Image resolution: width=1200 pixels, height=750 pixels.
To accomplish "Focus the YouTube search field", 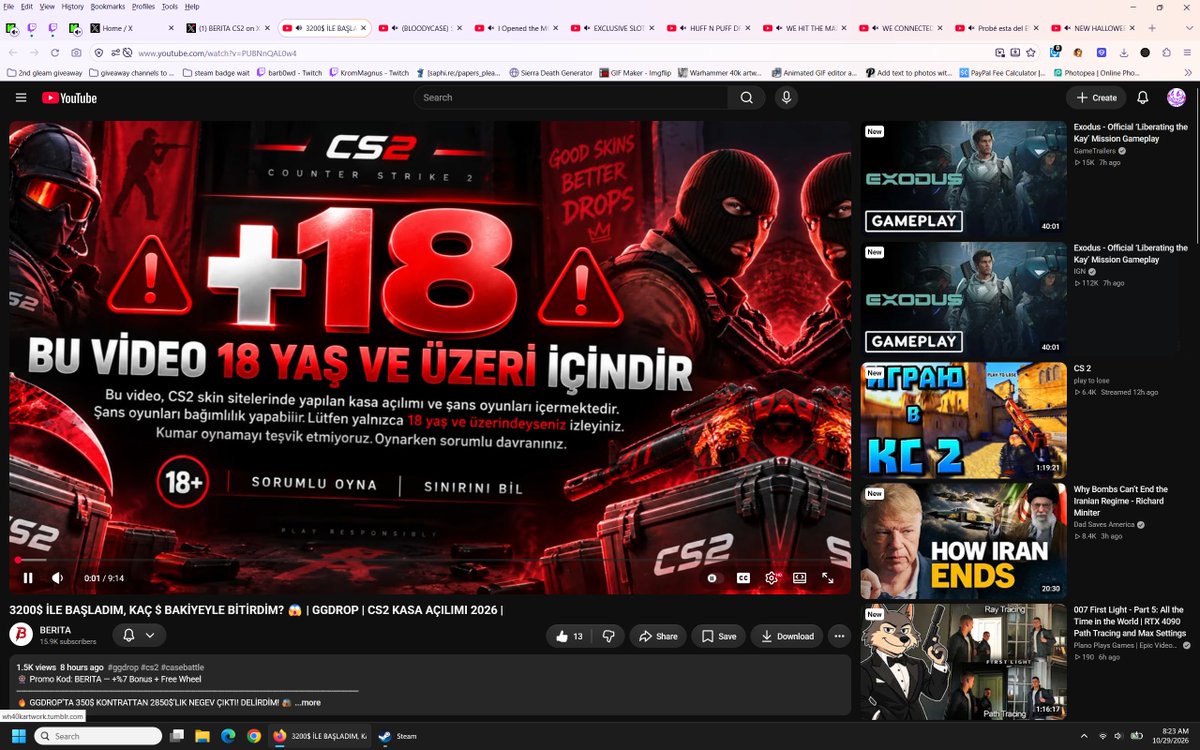I will (x=571, y=97).
